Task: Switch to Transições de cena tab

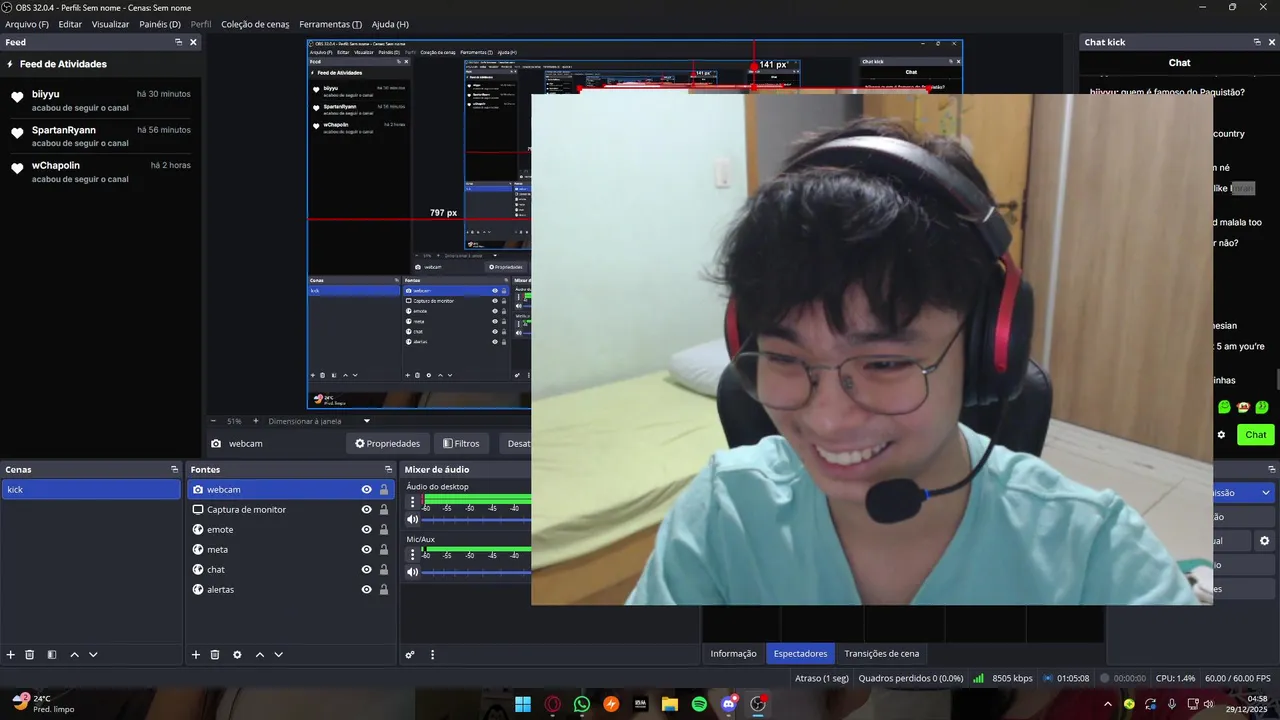Action: coord(881,654)
